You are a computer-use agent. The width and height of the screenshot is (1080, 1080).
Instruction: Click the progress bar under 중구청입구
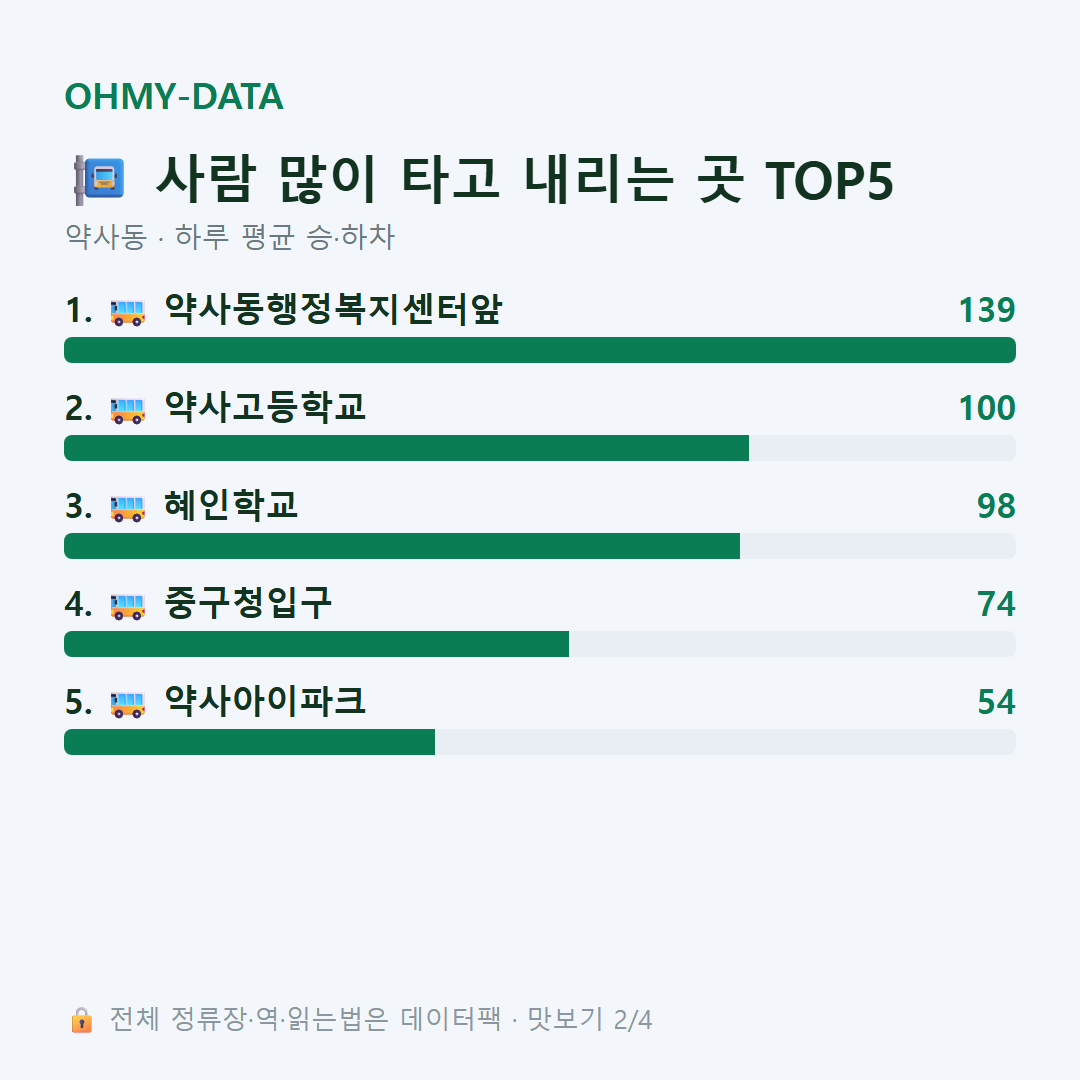click(x=540, y=644)
